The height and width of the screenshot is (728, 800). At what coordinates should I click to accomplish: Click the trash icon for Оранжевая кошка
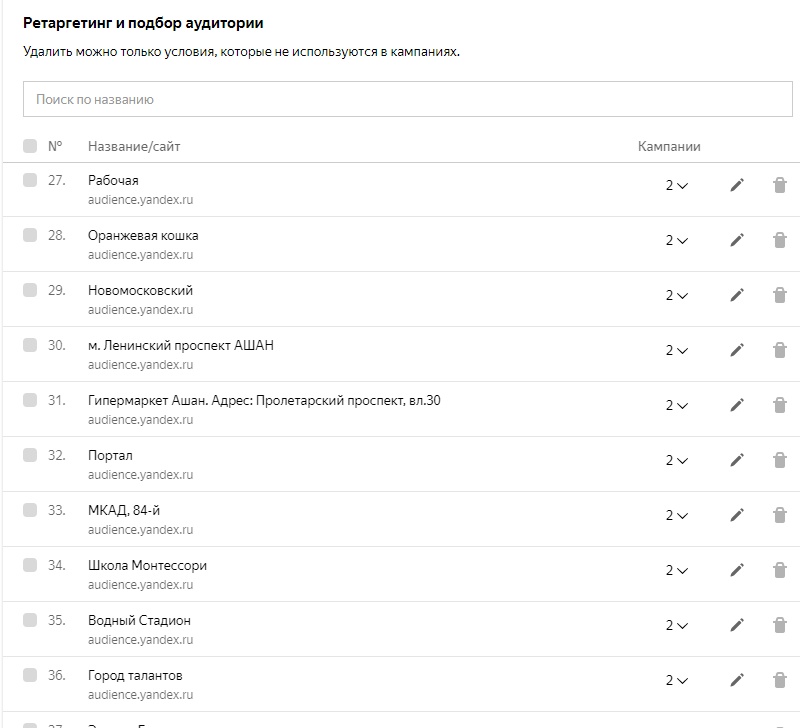click(x=780, y=240)
